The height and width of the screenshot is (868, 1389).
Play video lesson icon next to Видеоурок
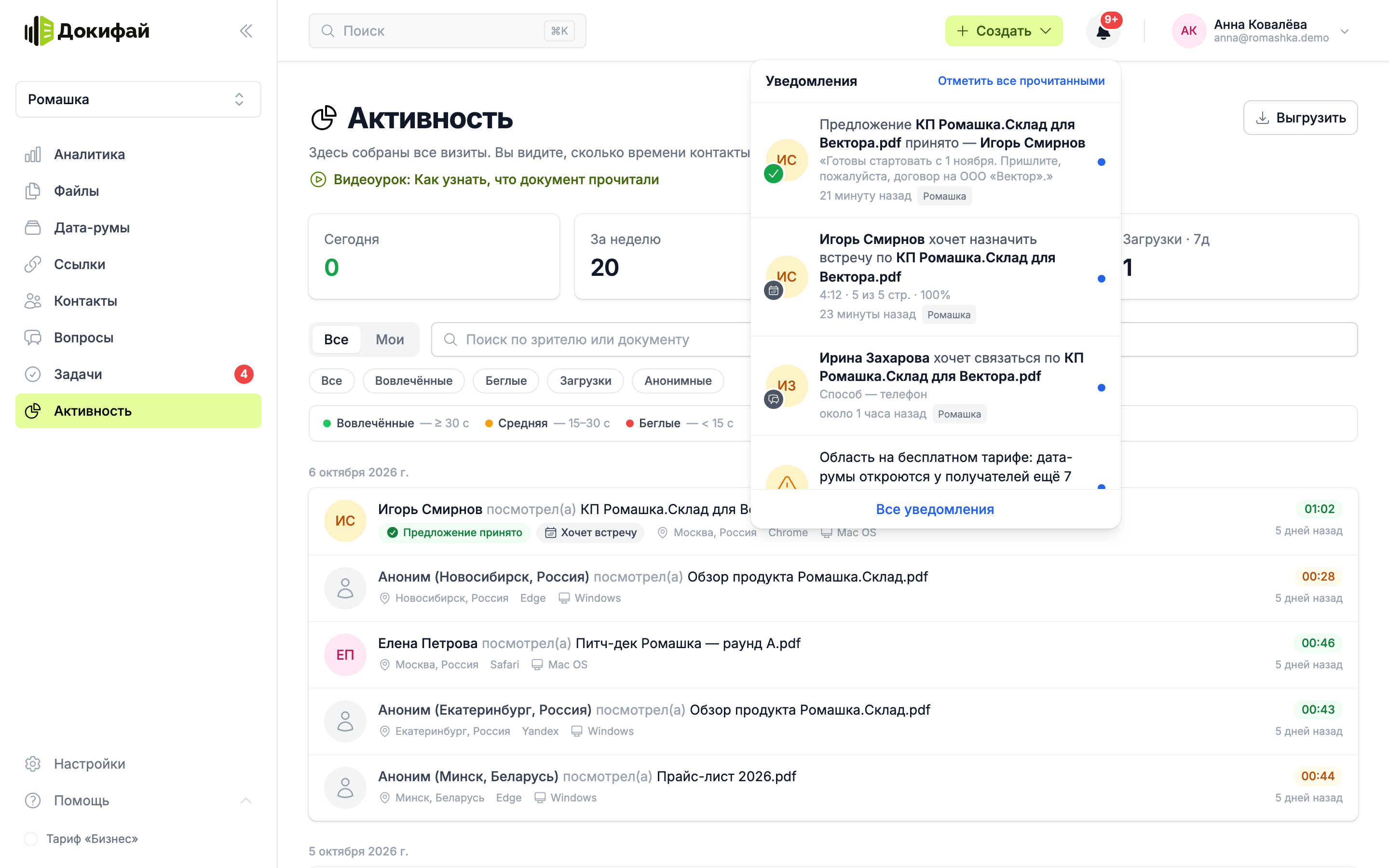(318, 180)
